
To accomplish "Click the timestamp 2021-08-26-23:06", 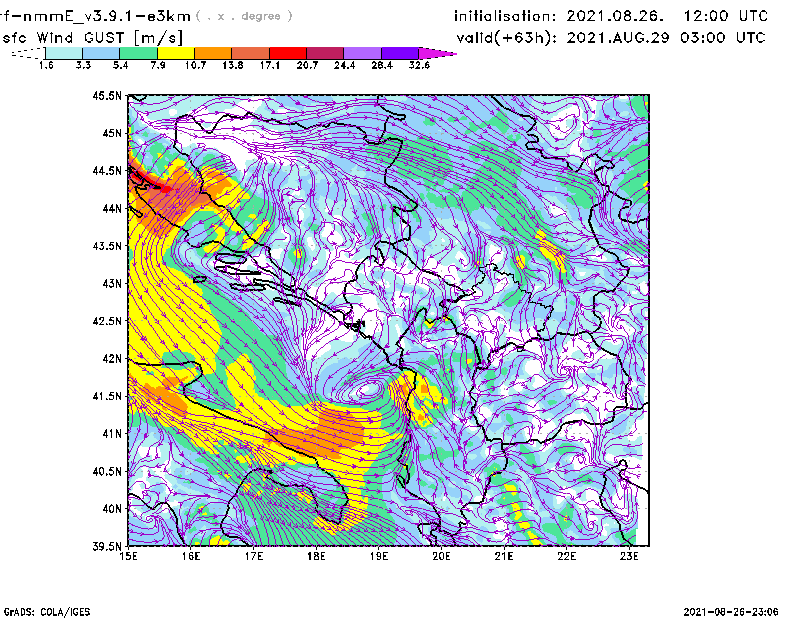I will click(731, 612).
